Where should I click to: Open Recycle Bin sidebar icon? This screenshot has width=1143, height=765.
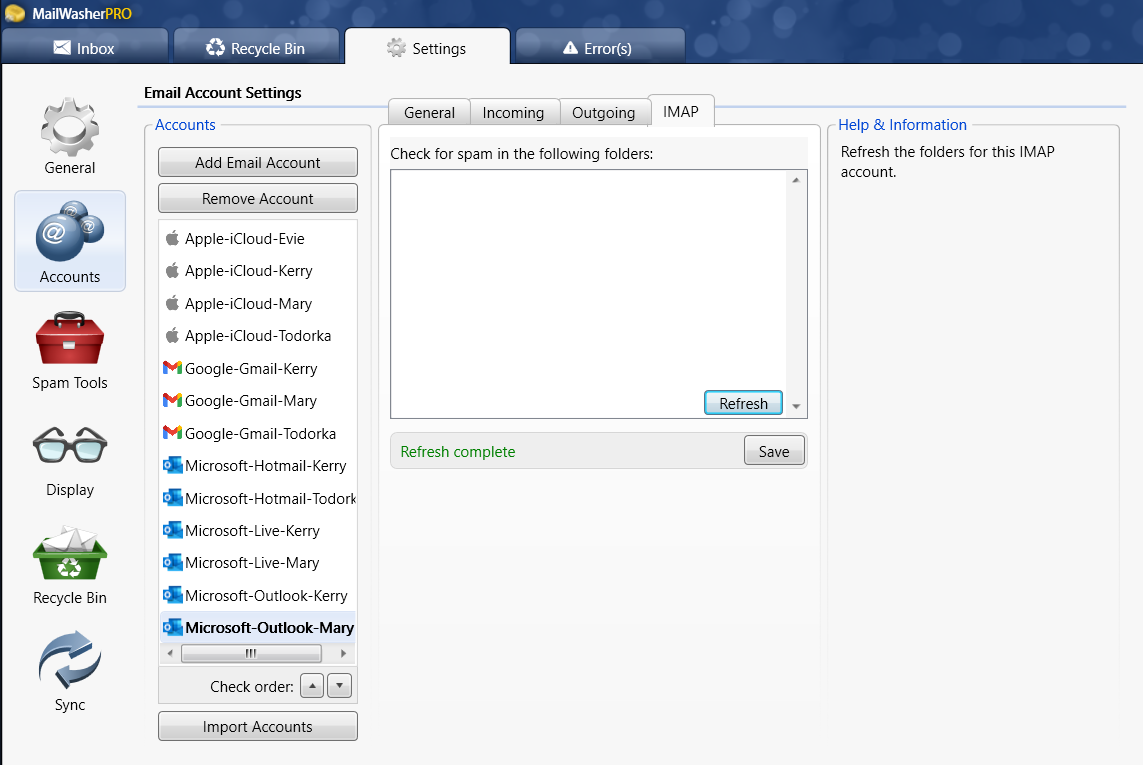70,553
